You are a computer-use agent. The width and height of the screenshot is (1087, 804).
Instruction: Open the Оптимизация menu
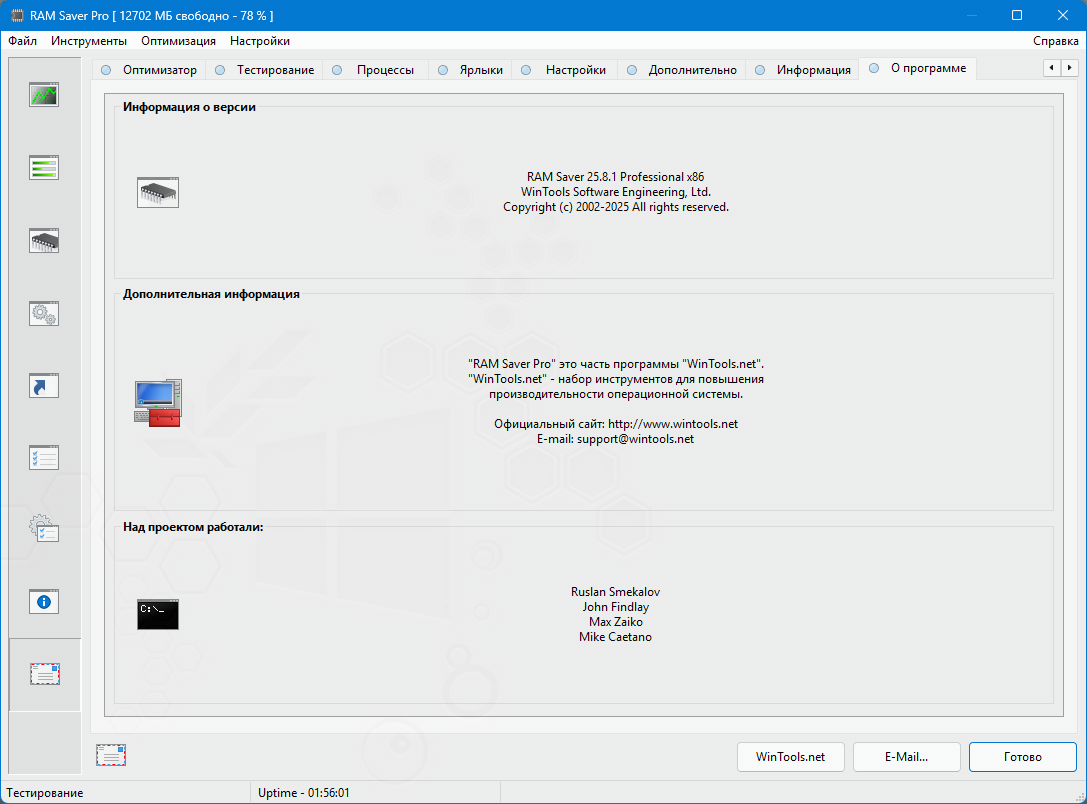coord(178,41)
